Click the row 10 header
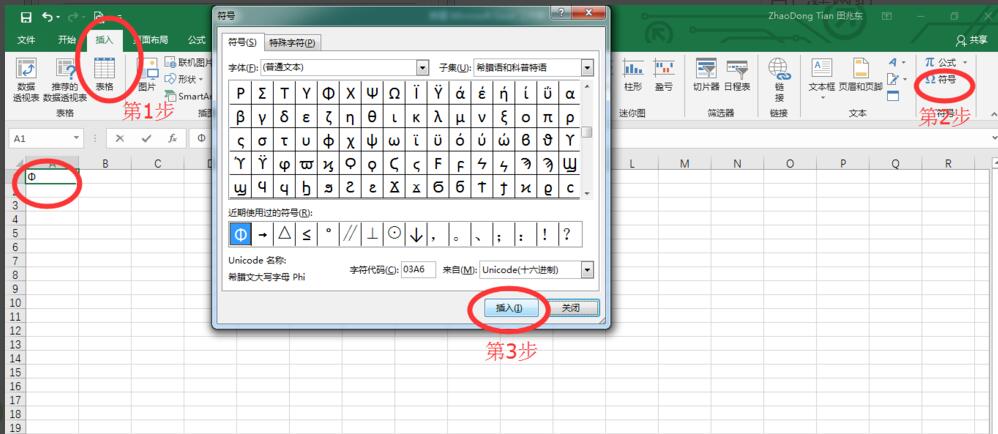 coord(14,302)
